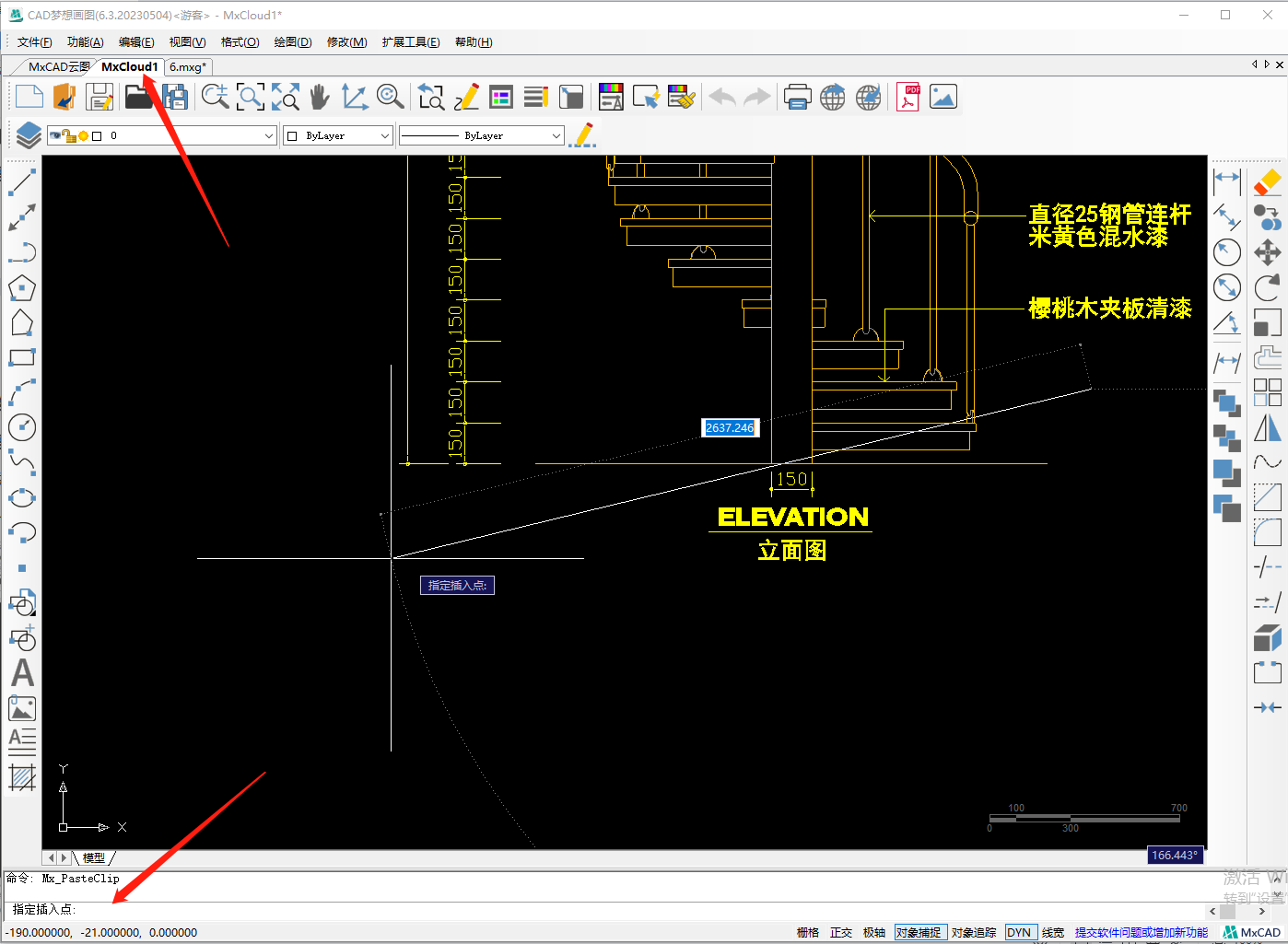Activate the Pan hand tool

[319, 97]
